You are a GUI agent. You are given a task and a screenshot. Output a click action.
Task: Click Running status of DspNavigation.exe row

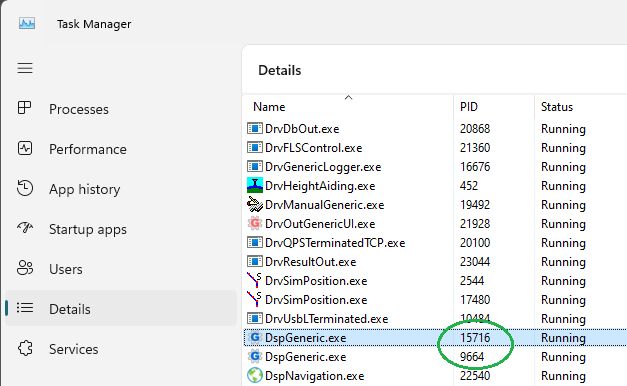pos(563,376)
